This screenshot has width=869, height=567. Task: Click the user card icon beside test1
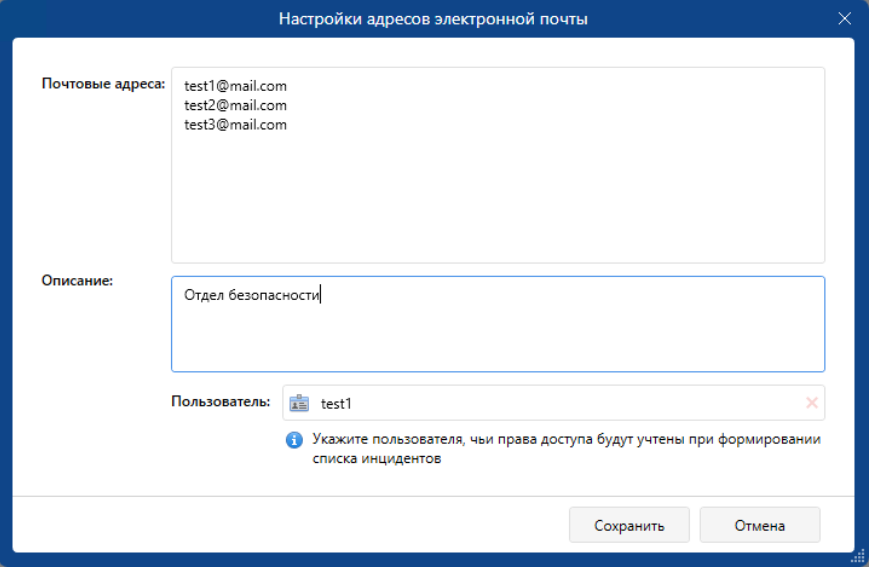tap(299, 403)
